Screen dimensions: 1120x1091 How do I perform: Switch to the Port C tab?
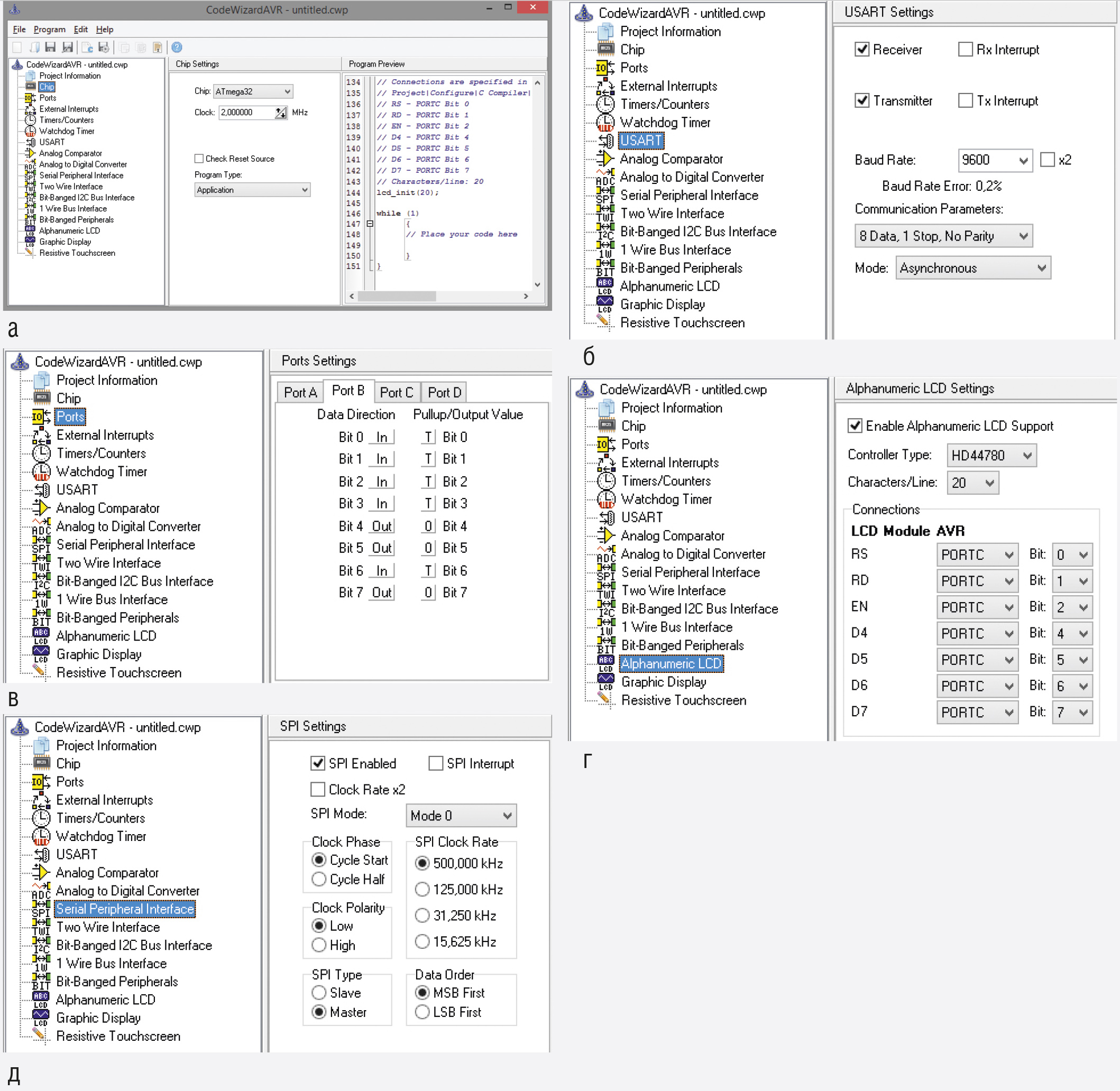coord(397,392)
